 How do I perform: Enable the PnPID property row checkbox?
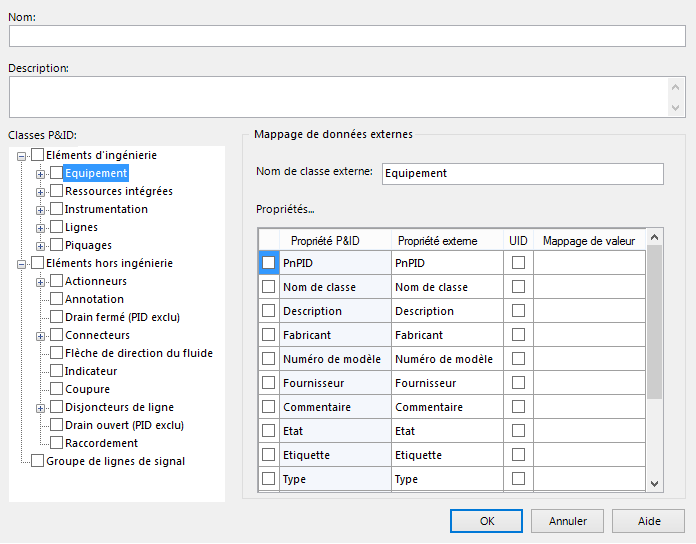click(x=268, y=263)
